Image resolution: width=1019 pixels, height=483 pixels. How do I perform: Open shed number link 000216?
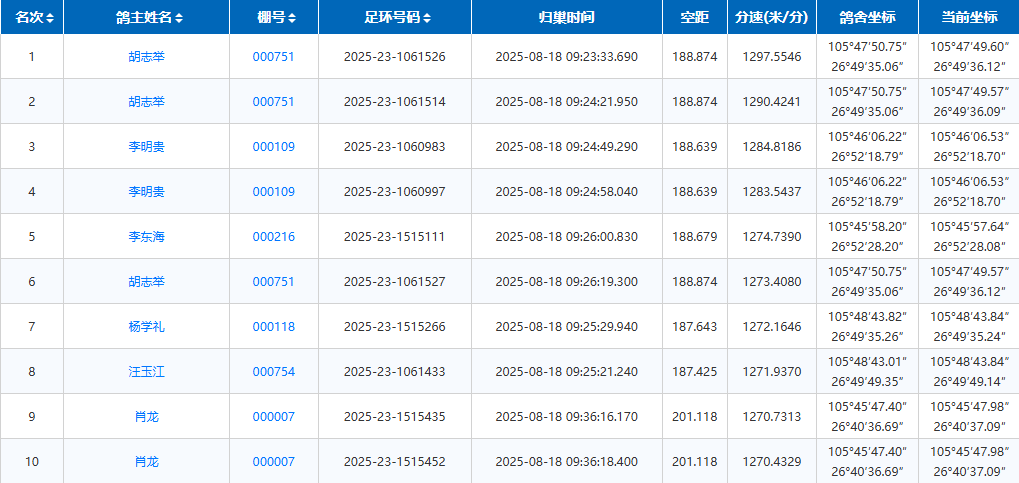[273, 237]
